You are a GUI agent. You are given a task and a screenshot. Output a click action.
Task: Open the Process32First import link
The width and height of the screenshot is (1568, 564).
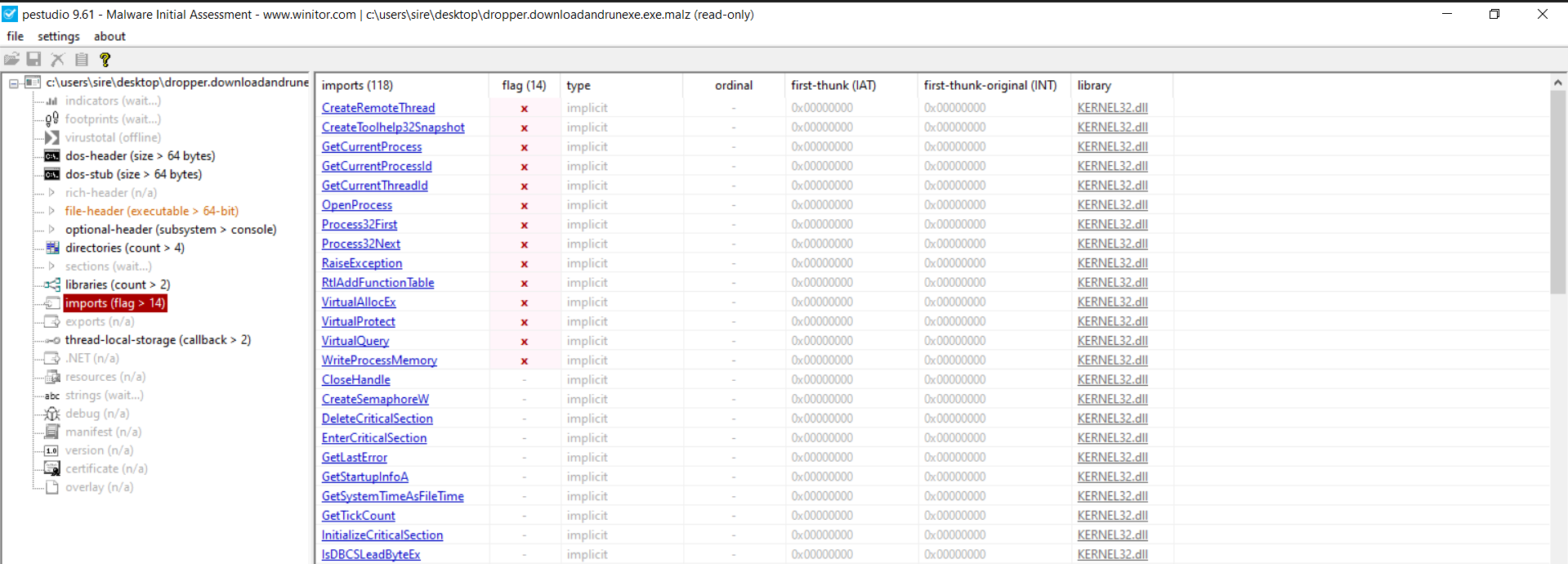click(360, 224)
